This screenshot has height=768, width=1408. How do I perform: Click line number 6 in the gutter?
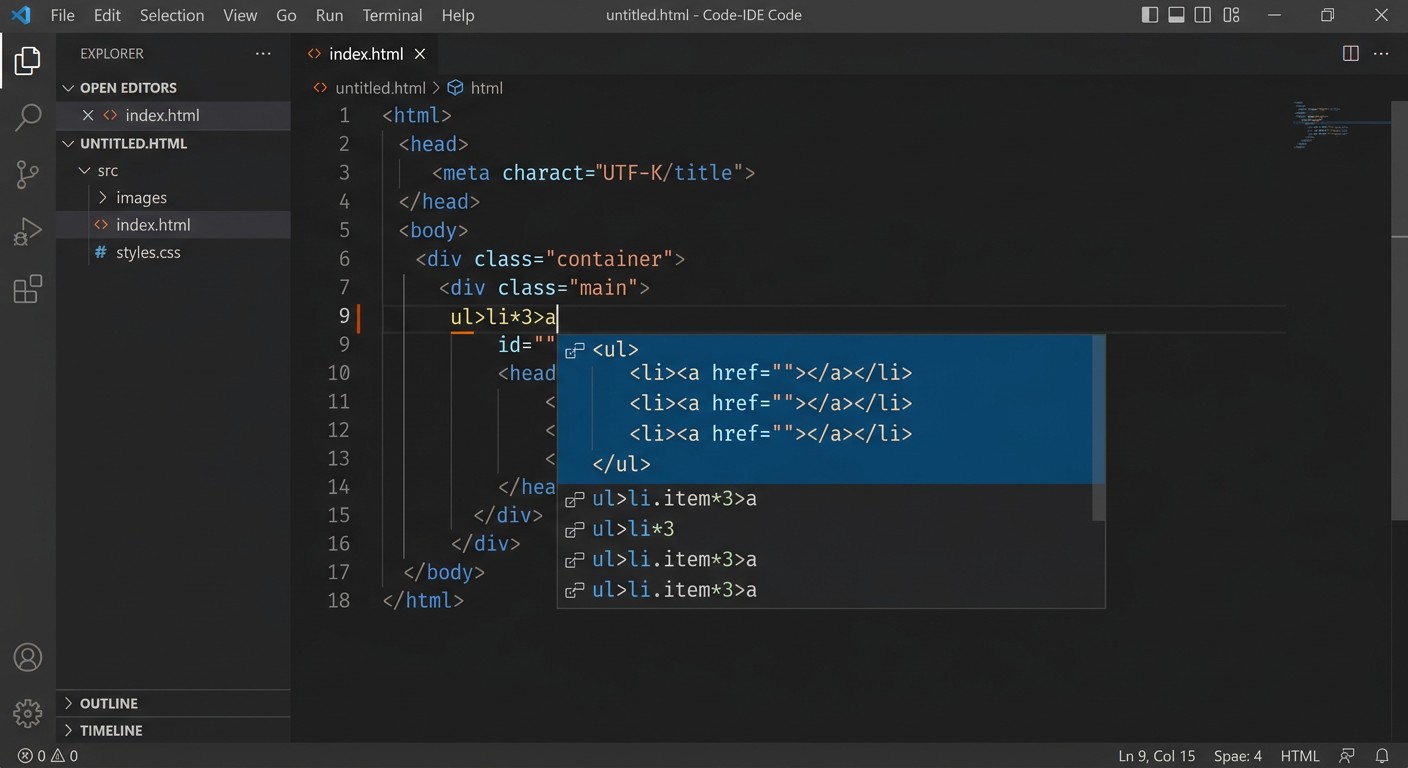344,259
